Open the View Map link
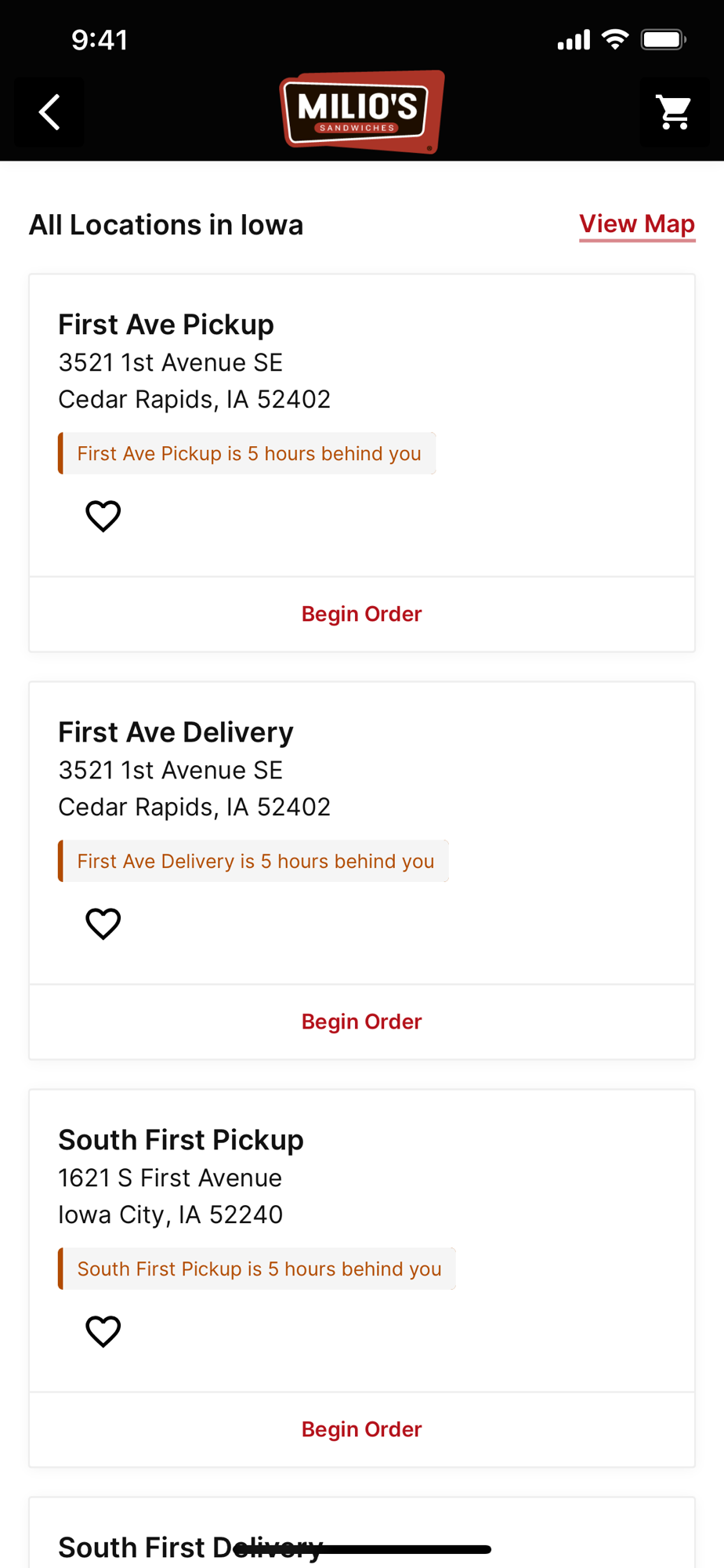This screenshot has width=724, height=1568. click(636, 224)
